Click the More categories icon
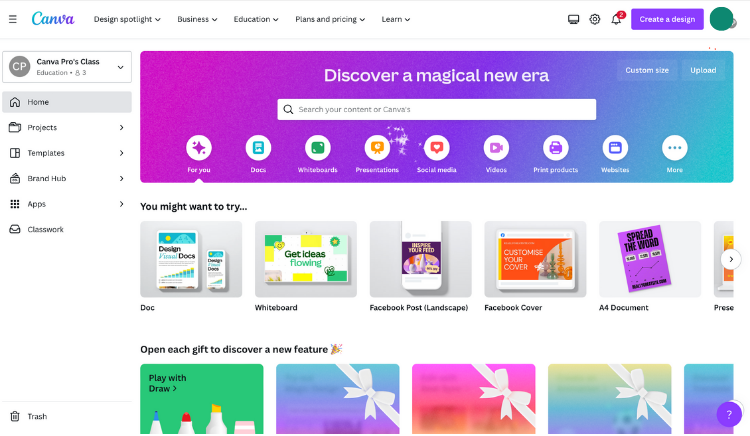The width and height of the screenshot is (750, 436). [x=674, y=148]
